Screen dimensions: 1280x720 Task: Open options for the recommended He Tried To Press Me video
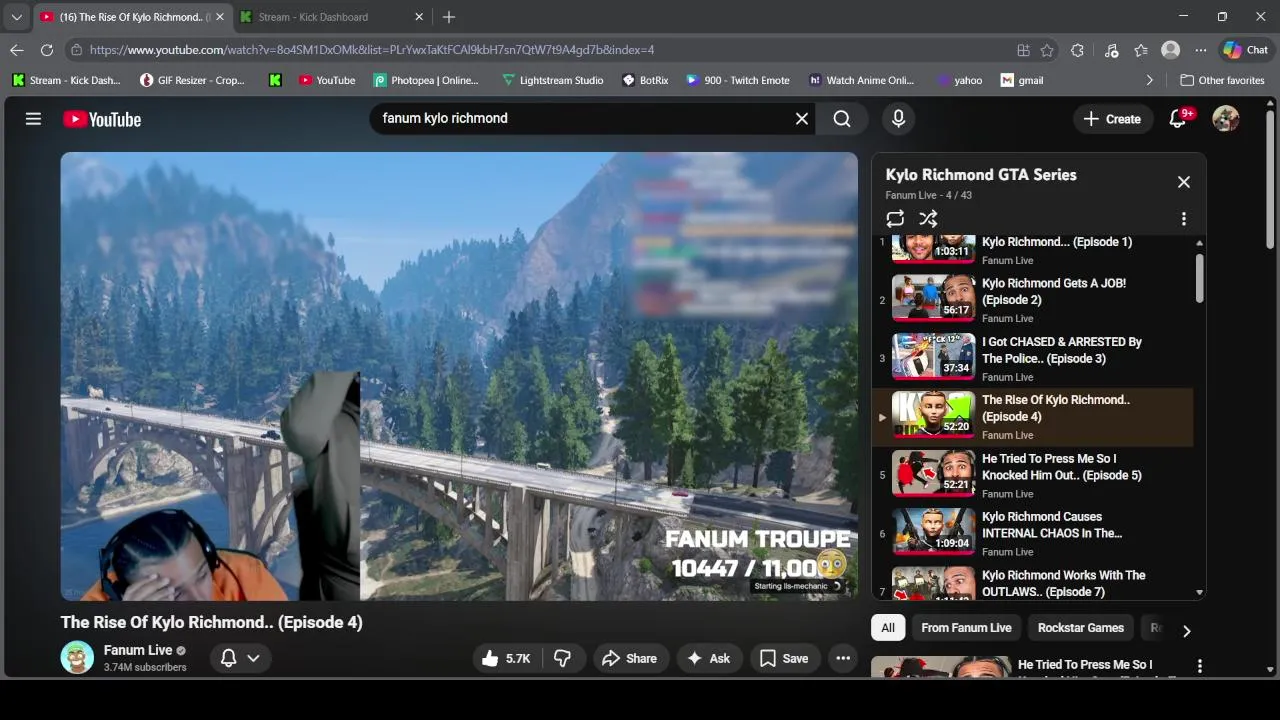[1199, 666]
